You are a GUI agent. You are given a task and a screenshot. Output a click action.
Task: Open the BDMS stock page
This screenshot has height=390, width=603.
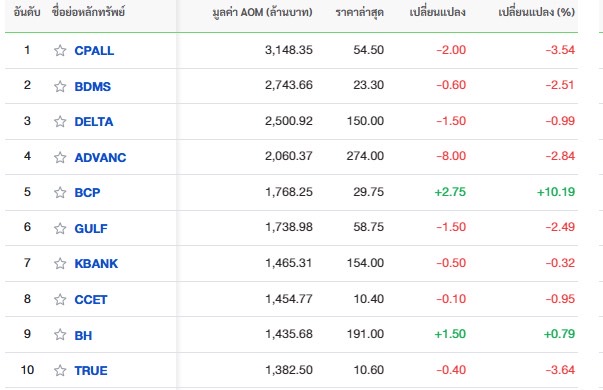(x=93, y=86)
